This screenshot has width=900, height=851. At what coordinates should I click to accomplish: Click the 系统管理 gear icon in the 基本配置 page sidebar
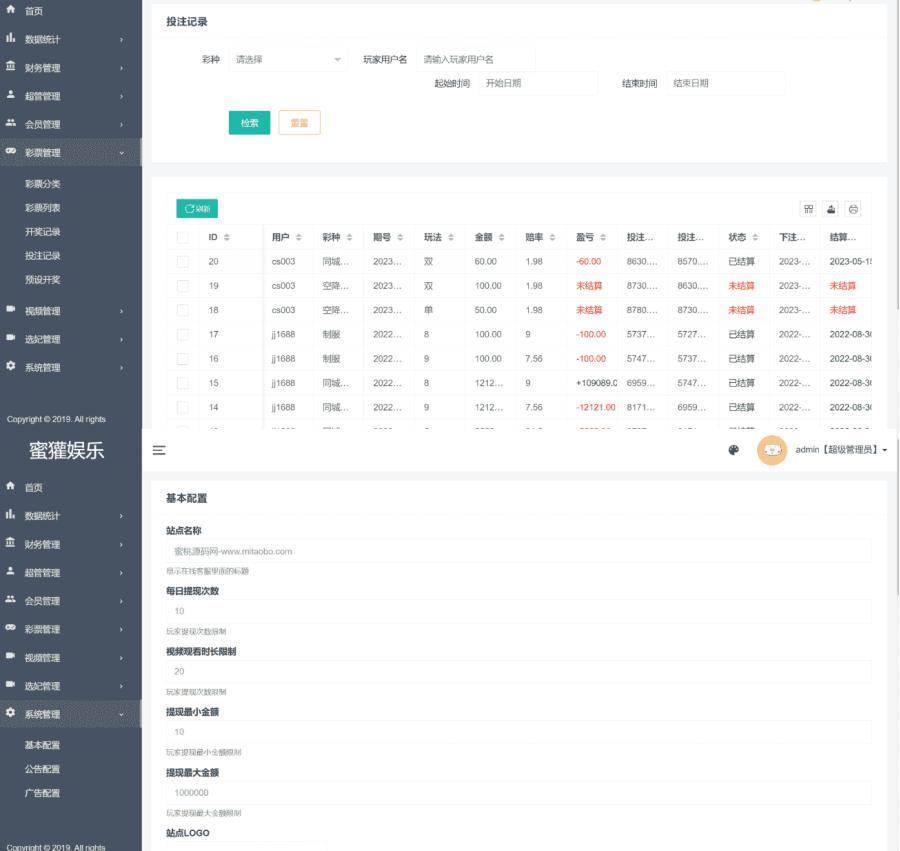coord(10,712)
